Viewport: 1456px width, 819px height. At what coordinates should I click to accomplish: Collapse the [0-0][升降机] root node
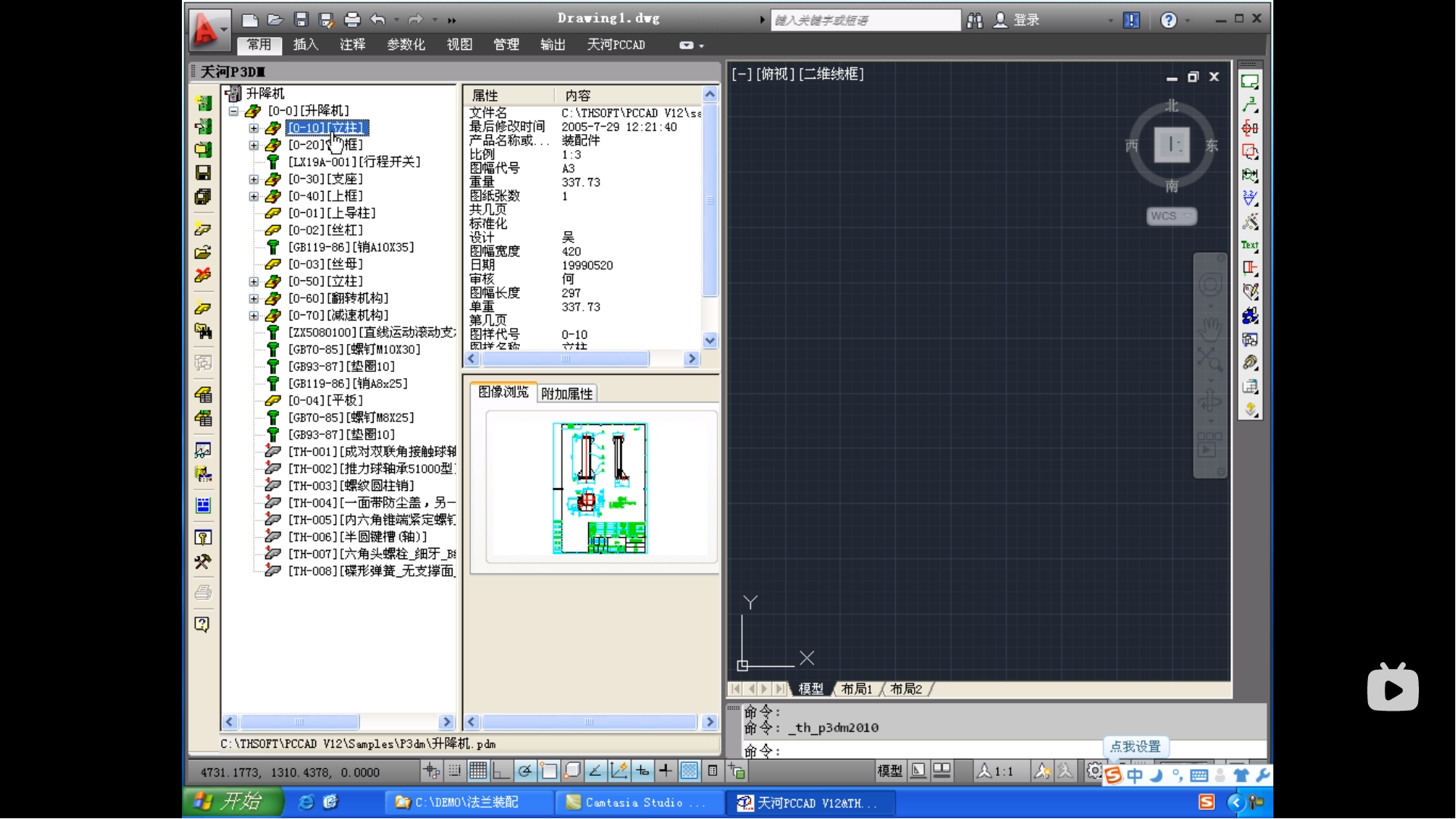234,111
